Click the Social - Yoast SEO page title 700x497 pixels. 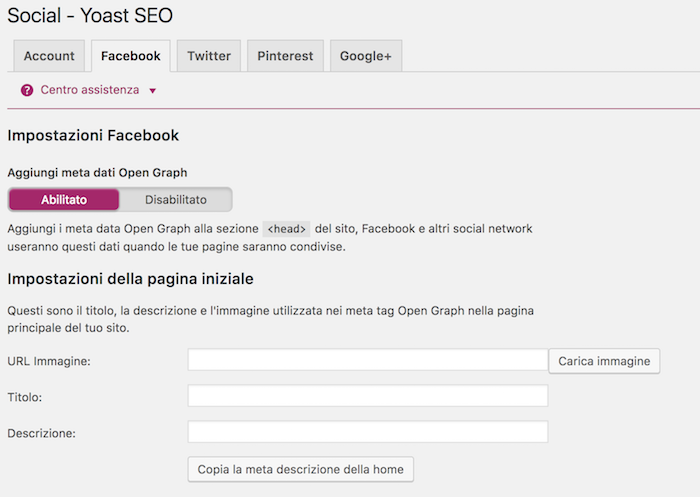[90, 15]
